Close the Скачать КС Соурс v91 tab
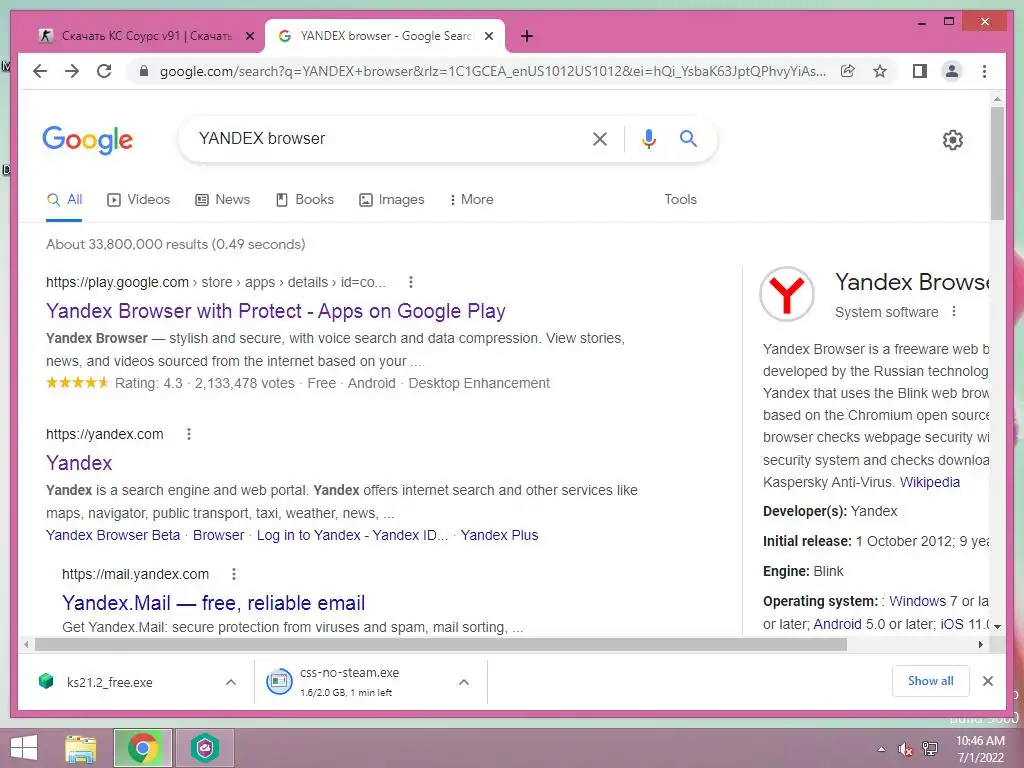 249,37
